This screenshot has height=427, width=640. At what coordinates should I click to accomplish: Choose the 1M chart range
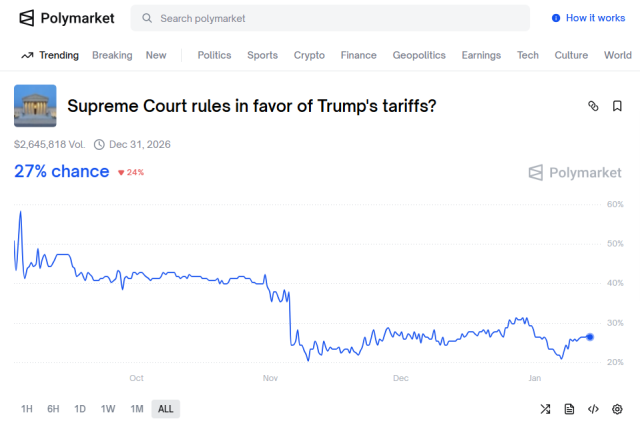click(137, 409)
